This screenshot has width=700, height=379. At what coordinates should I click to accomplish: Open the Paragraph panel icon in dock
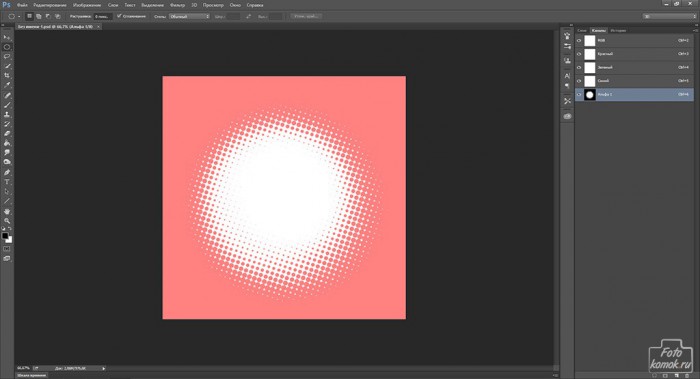tap(567, 86)
